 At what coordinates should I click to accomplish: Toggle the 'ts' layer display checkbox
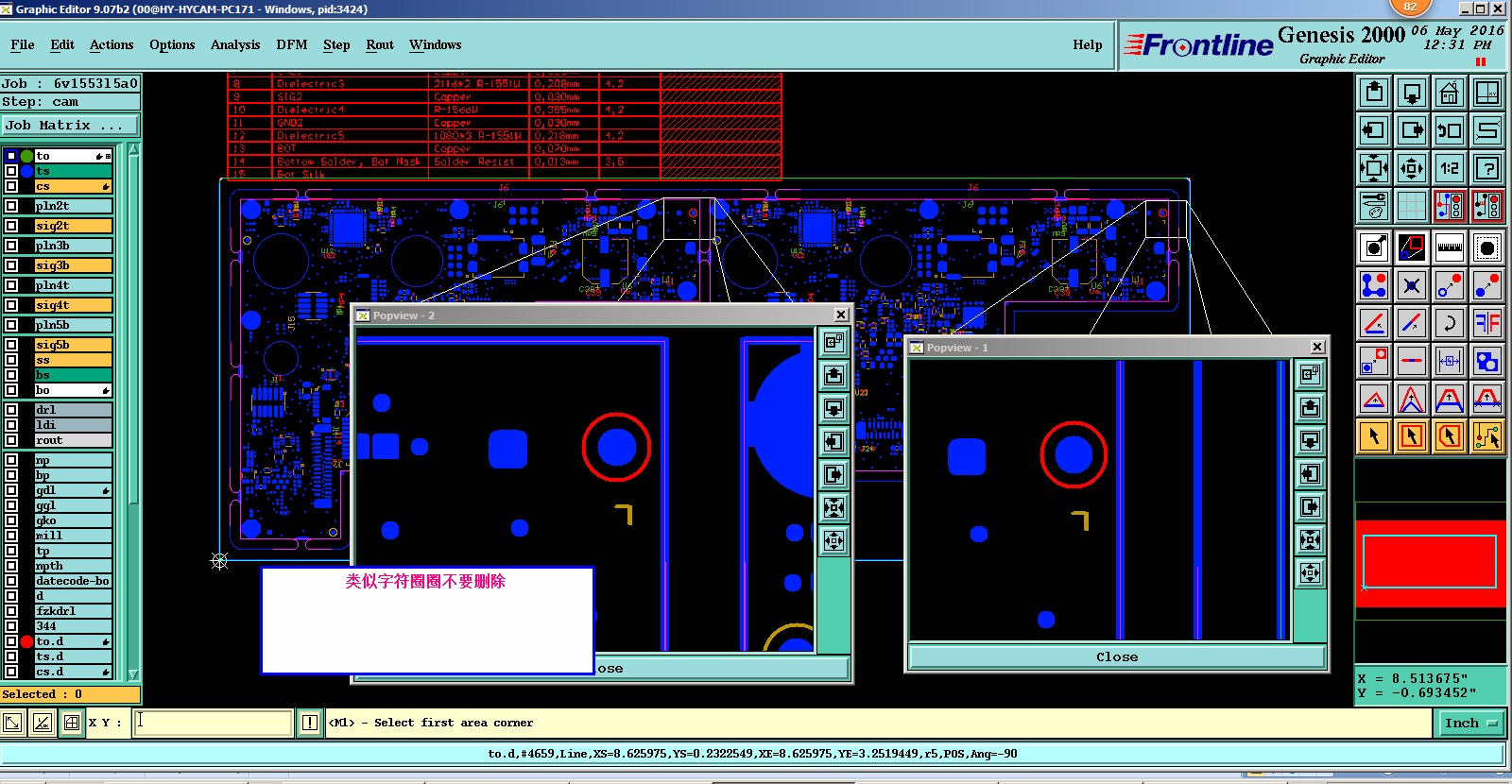[11, 171]
